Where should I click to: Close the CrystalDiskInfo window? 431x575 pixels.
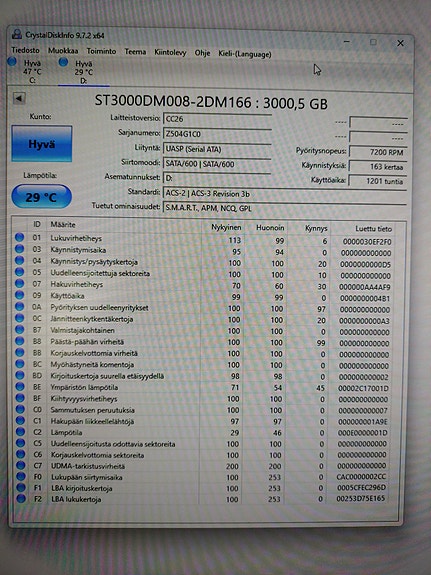click(400, 43)
